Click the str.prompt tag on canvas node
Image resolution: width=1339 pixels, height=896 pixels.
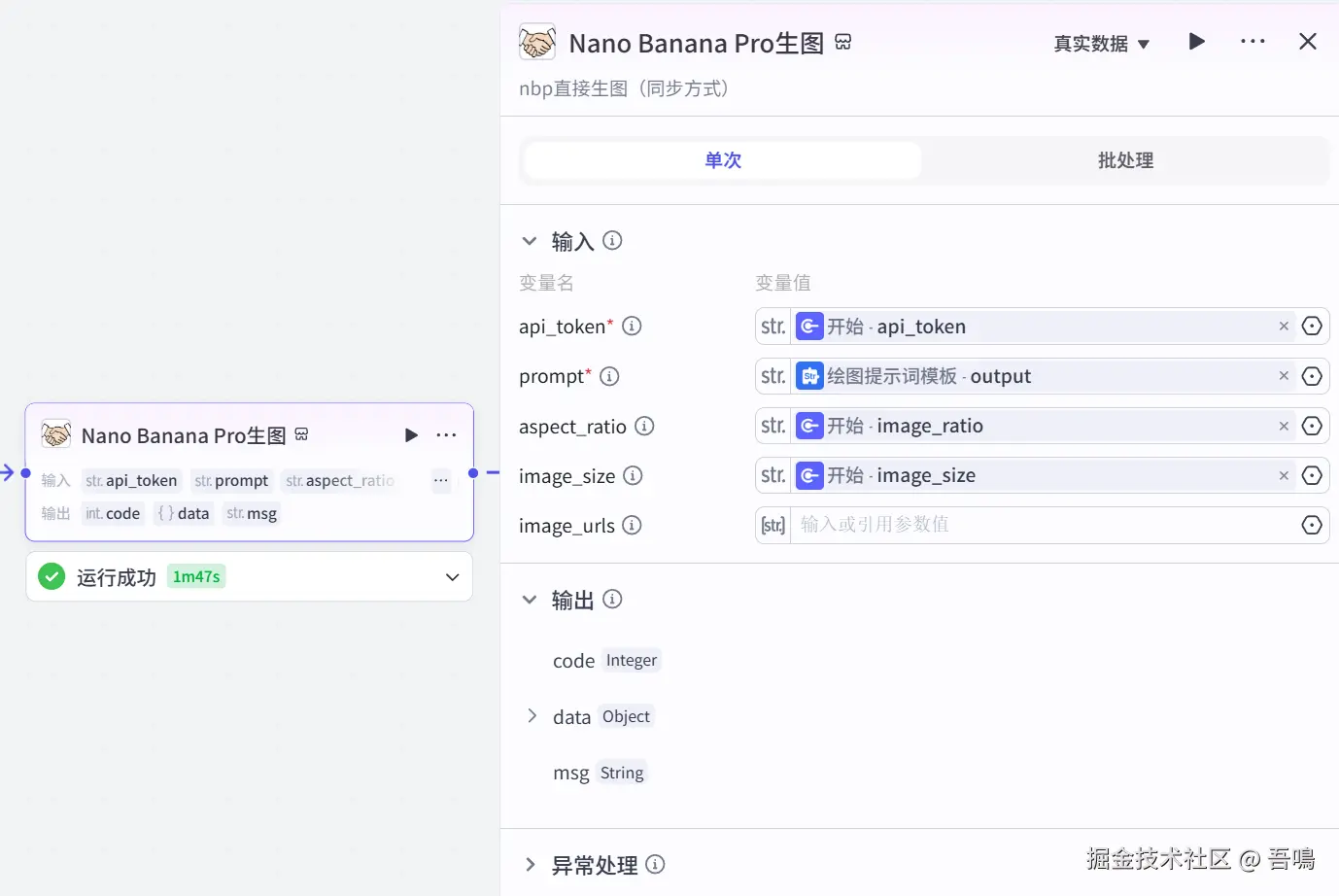point(231,480)
